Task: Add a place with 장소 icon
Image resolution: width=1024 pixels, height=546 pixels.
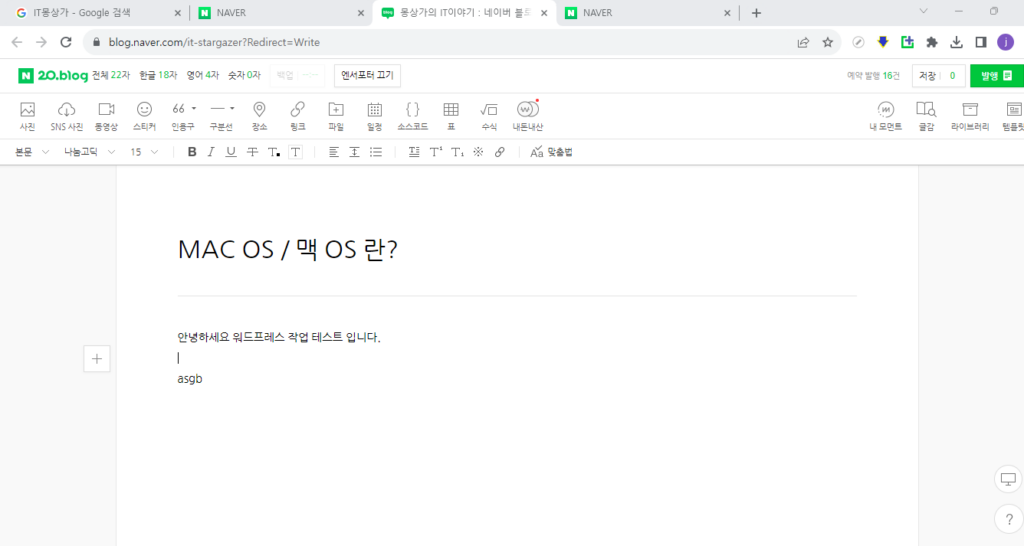Action: click(259, 116)
